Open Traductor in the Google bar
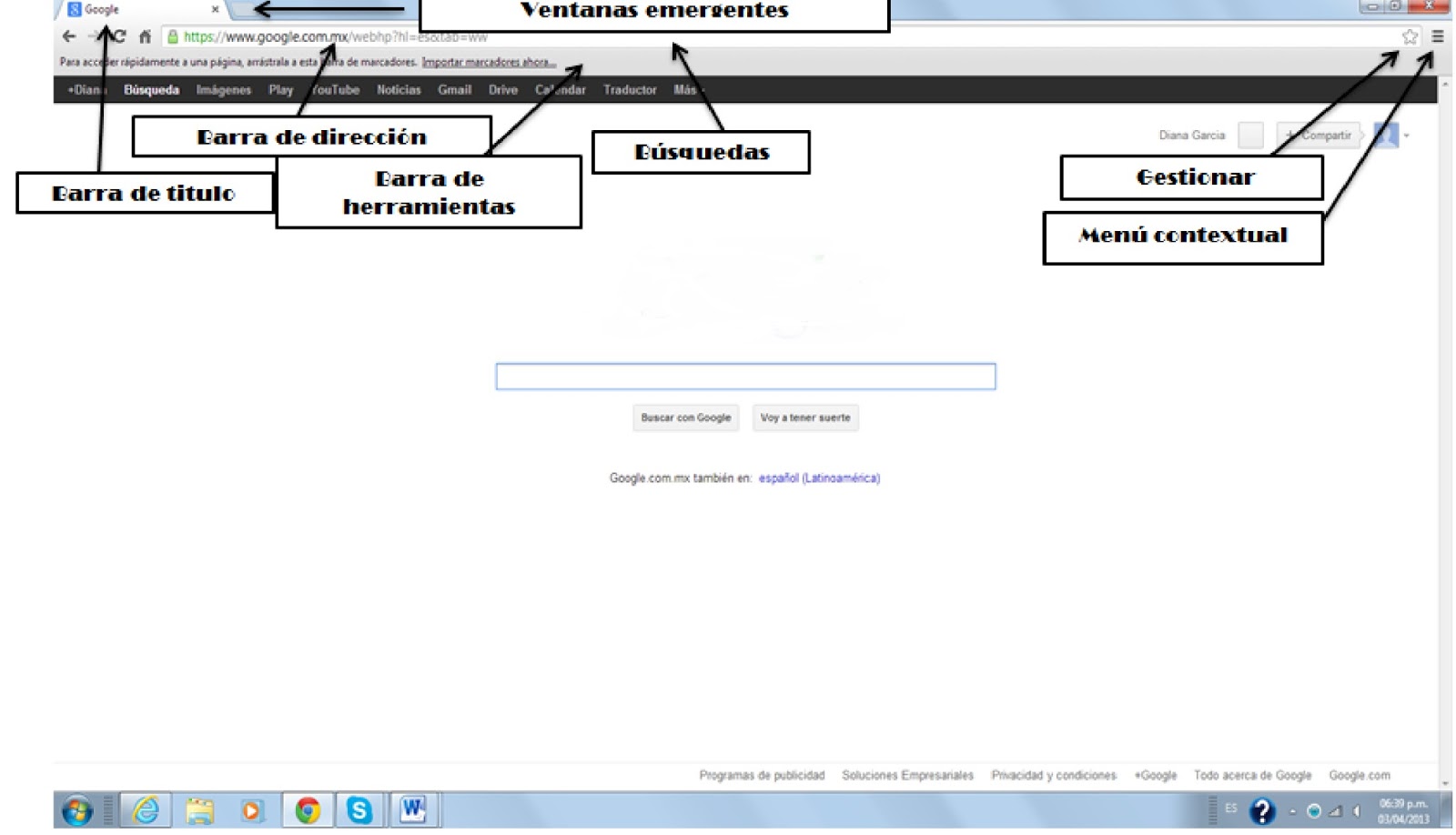This screenshot has width=1456, height=835. click(630, 90)
